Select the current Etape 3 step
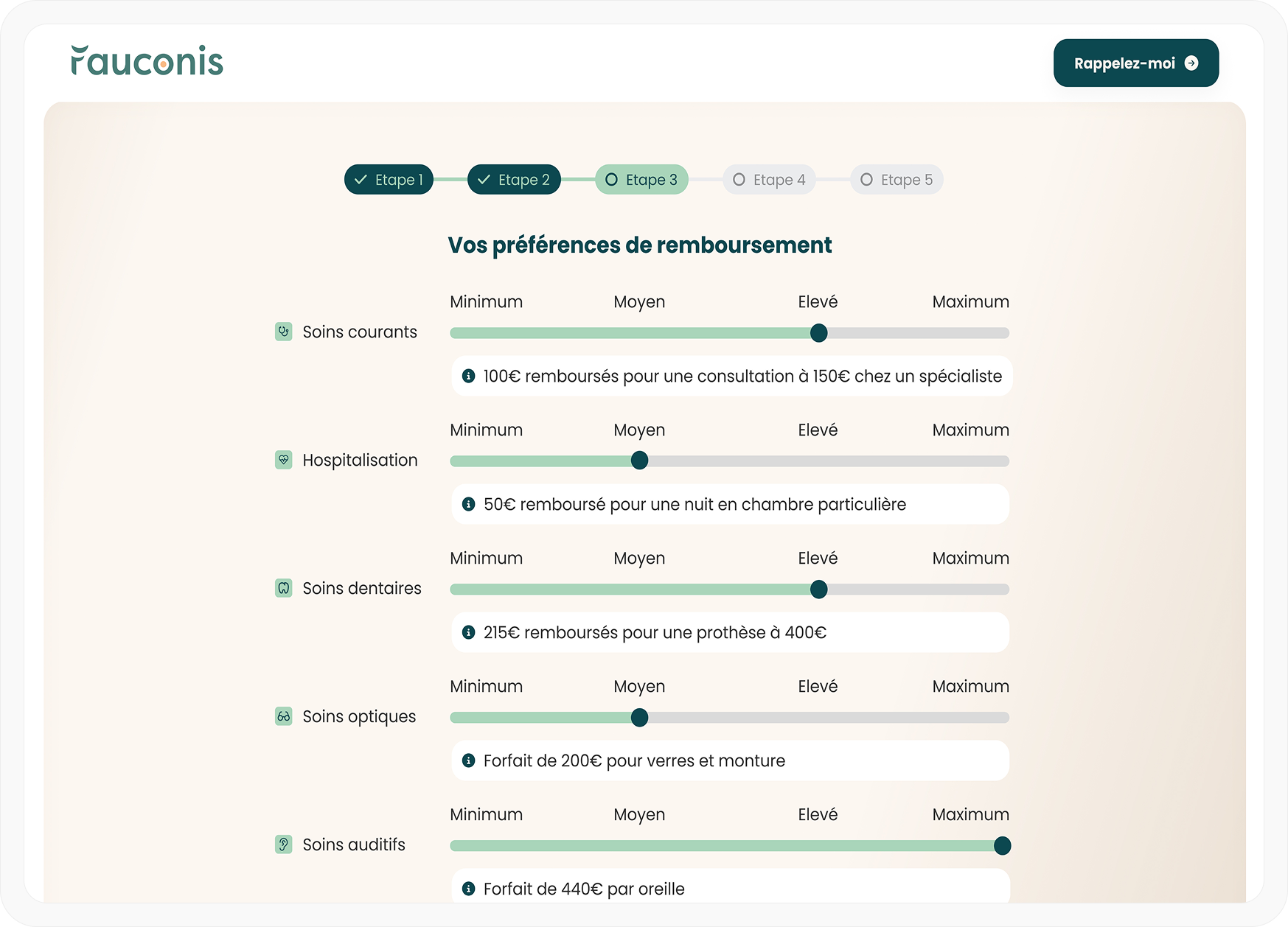Viewport: 1288px width, 927px height. click(x=641, y=180)
